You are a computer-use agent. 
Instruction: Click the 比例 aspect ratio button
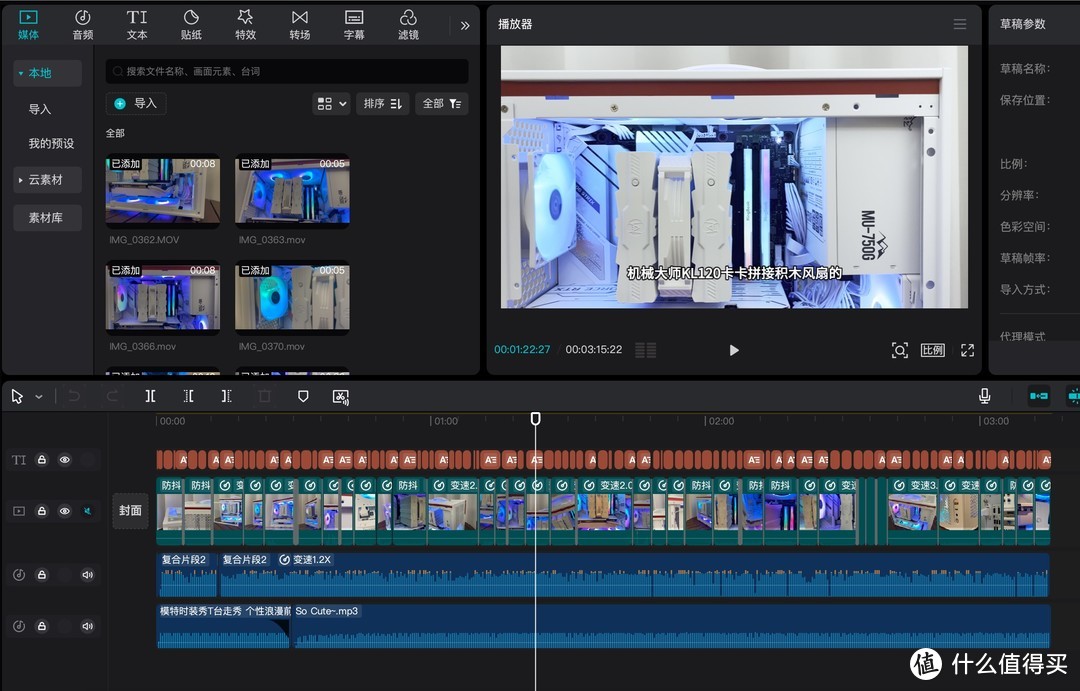[x=932, y=350]
